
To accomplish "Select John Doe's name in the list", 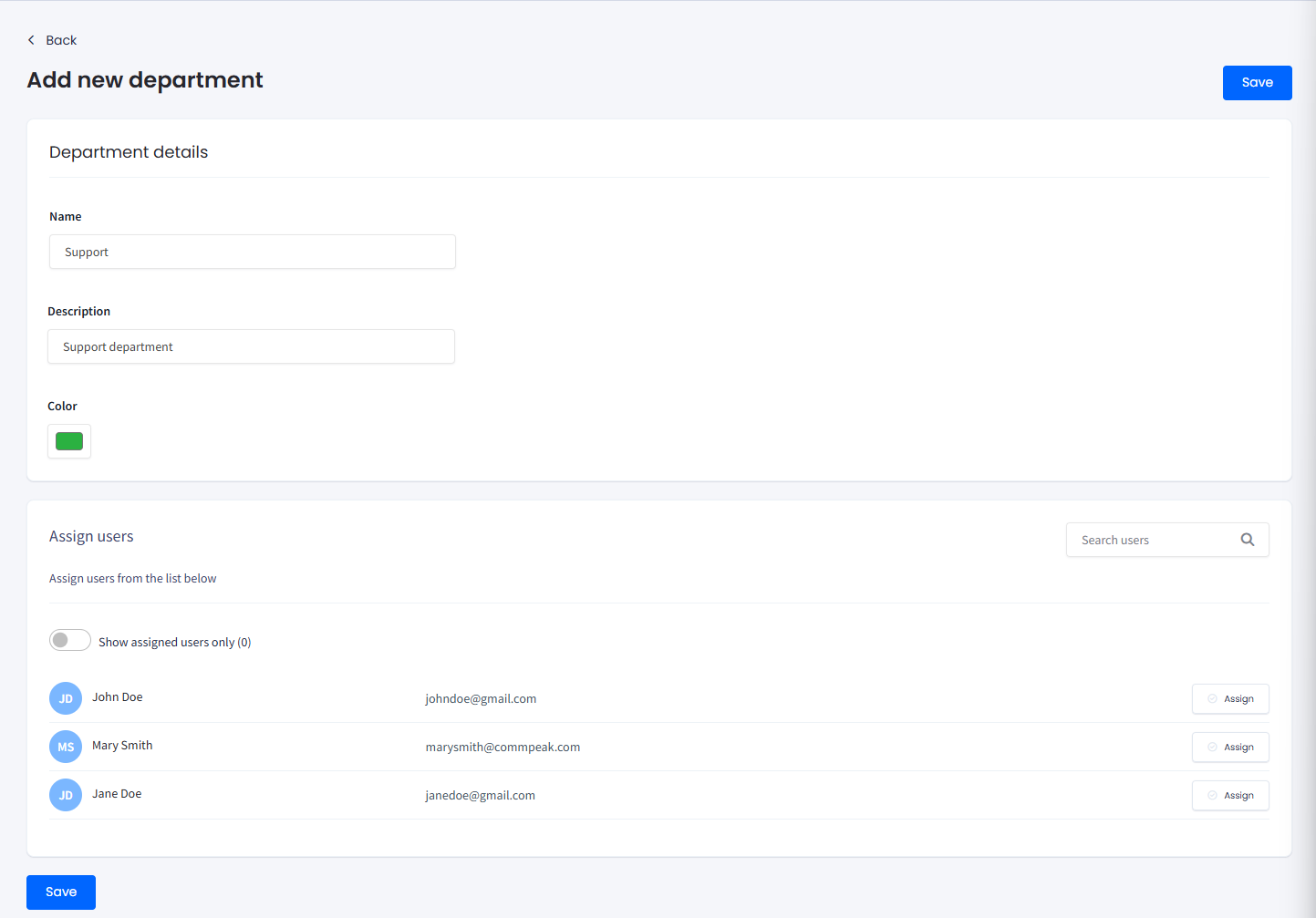I will [x=117, y=696].
